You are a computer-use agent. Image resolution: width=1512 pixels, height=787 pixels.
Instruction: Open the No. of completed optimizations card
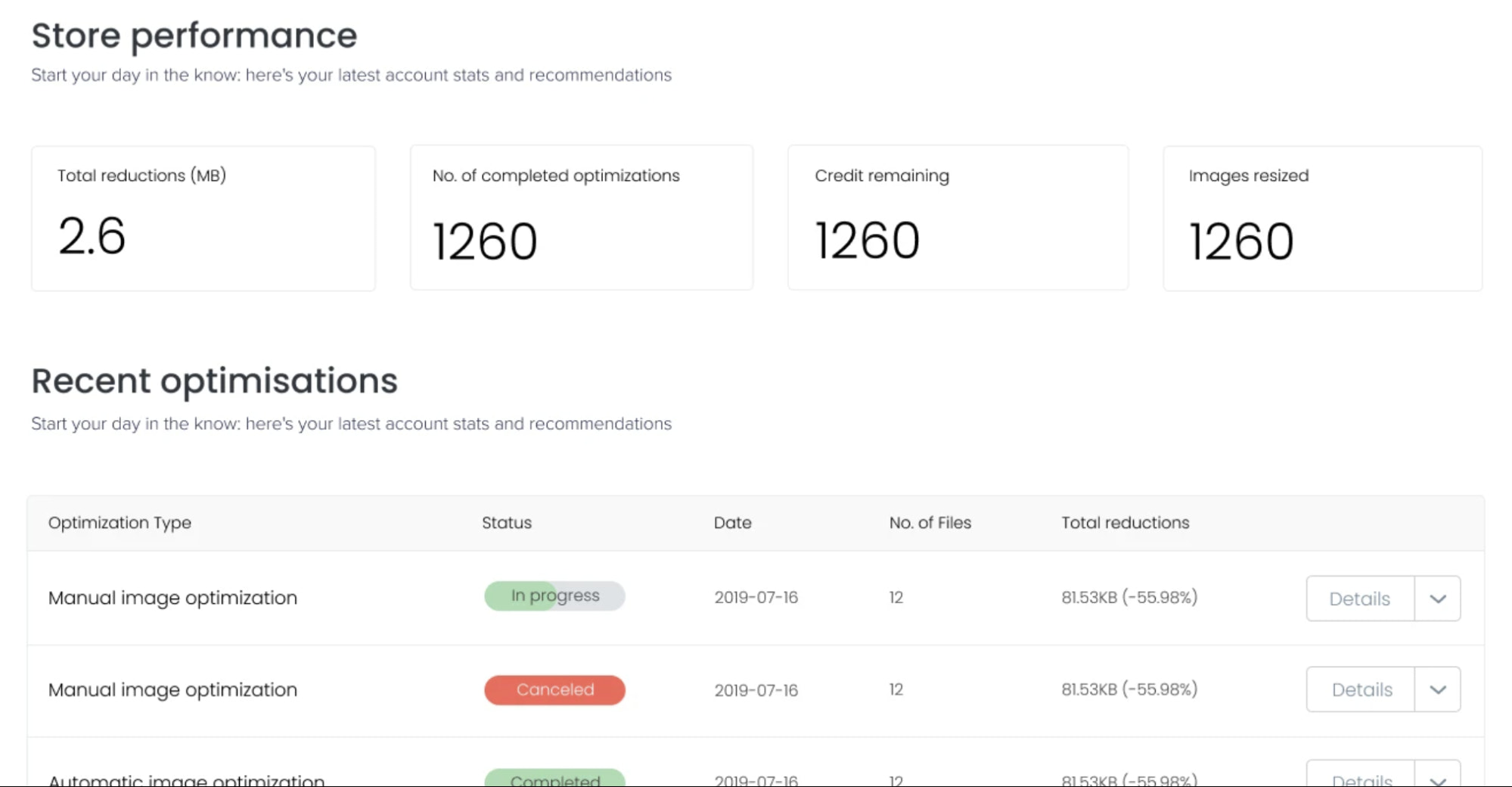pyautogui.click(x=581, y=219)
